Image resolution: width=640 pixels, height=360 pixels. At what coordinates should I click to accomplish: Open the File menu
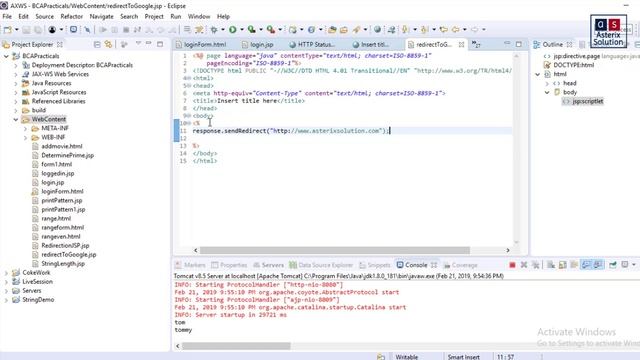click(7, 16)
